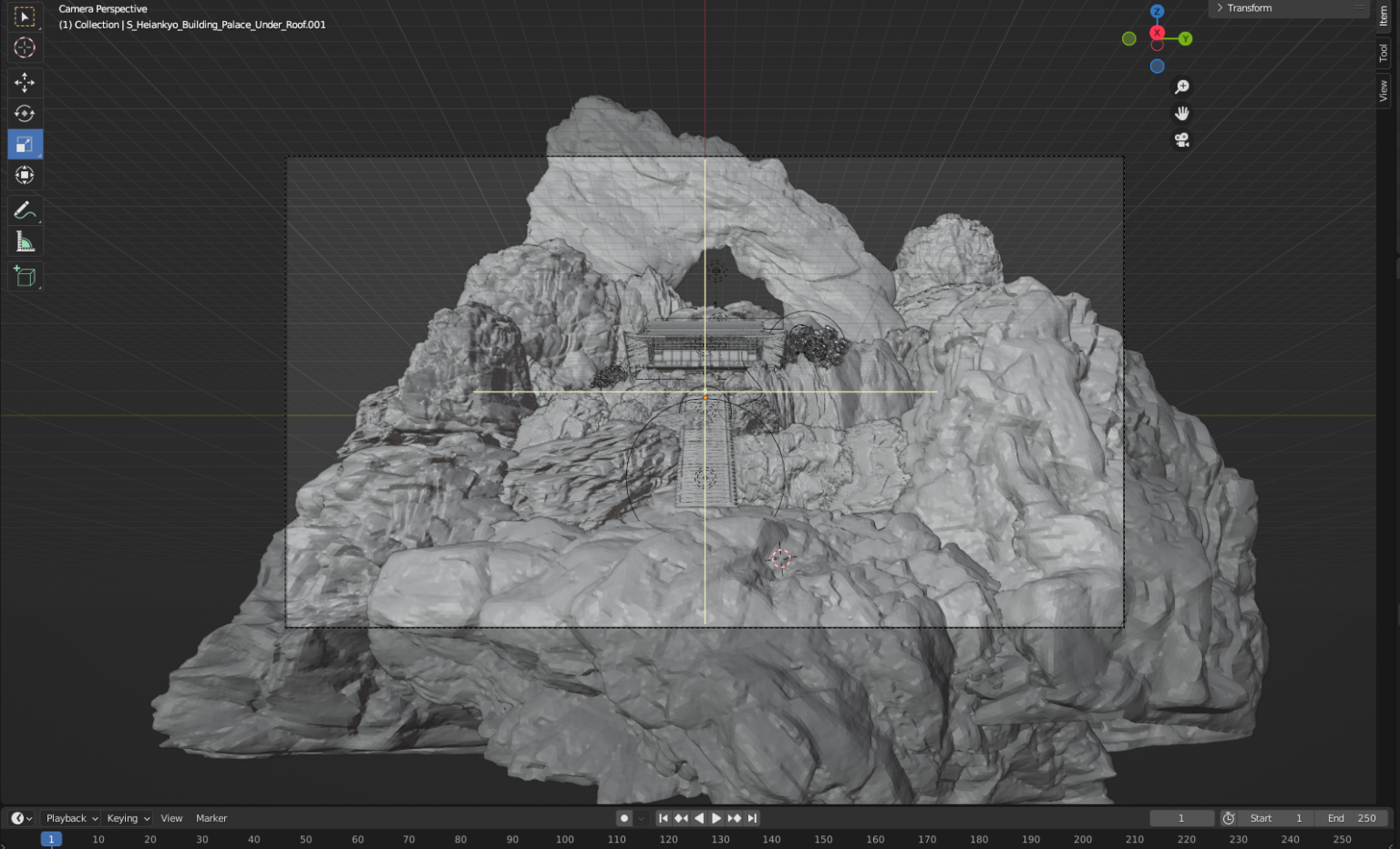Viewport: 1400px width, 849px height.
Task: Click the End frame 250 field
Action: coord(1353,818)
